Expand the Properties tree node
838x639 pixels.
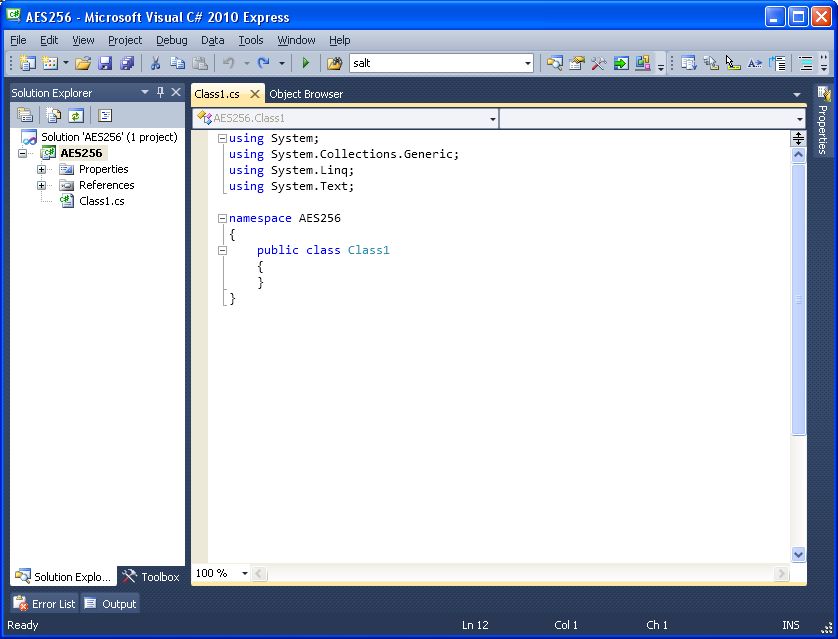[41, 169]
